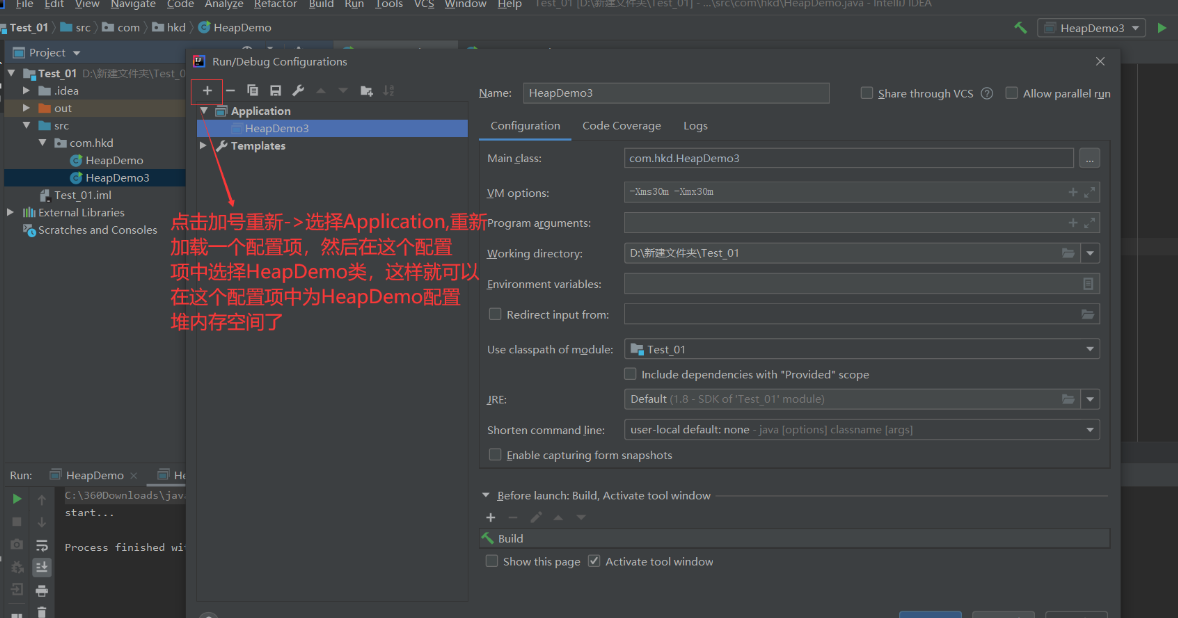Select HeapDemo tab in Run panel
Screen dimensions: 1178x618
(x=94, y=475)
